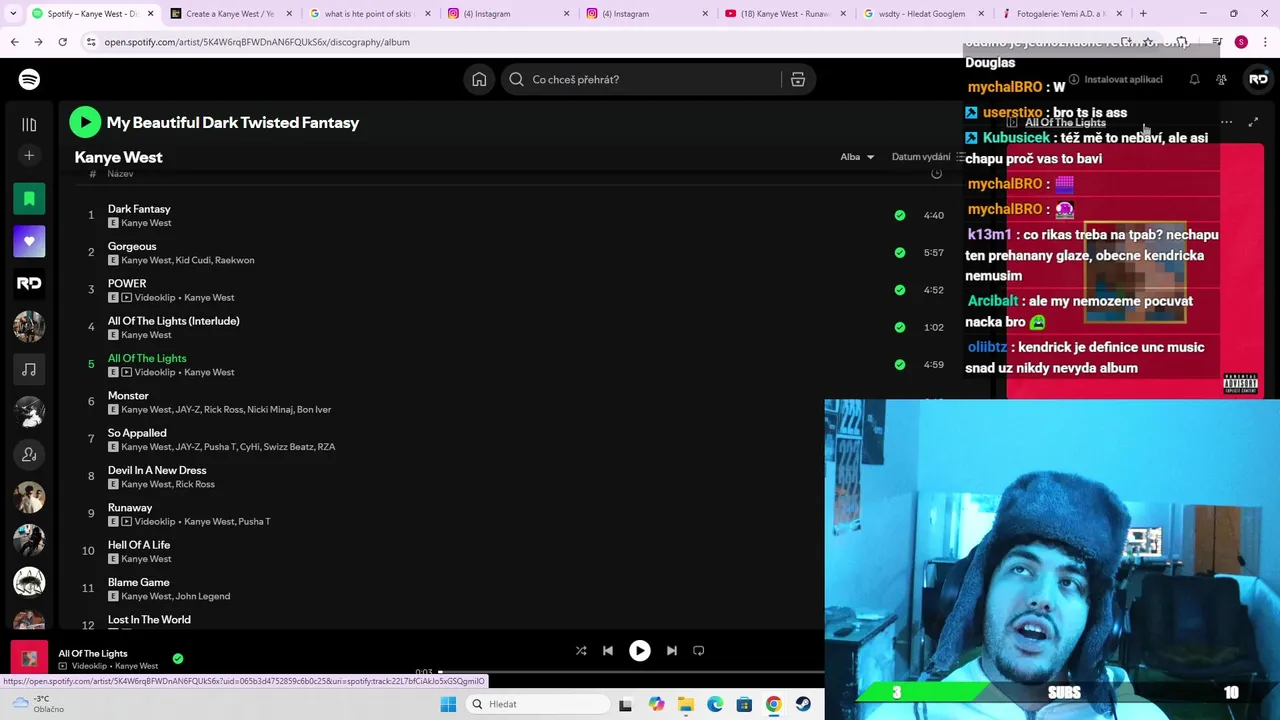Open the Liked Songs heart tile
The image size is (1280, 720).
pyautogui.click(x=29, y=241)
